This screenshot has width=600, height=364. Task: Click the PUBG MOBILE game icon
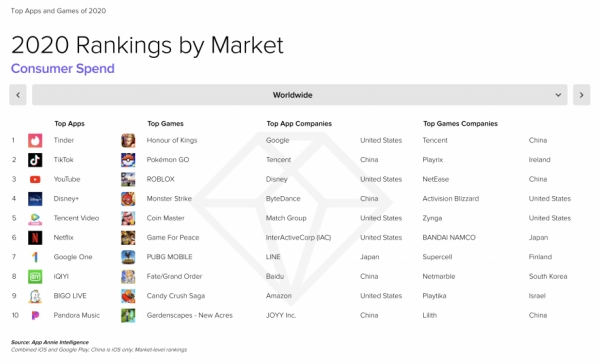click(x=128, y=257)
